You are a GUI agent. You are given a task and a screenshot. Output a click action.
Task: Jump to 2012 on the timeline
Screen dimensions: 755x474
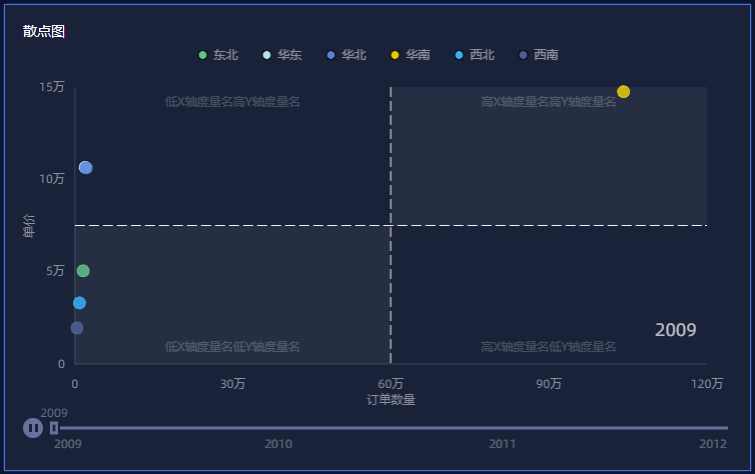click(713, 444)
